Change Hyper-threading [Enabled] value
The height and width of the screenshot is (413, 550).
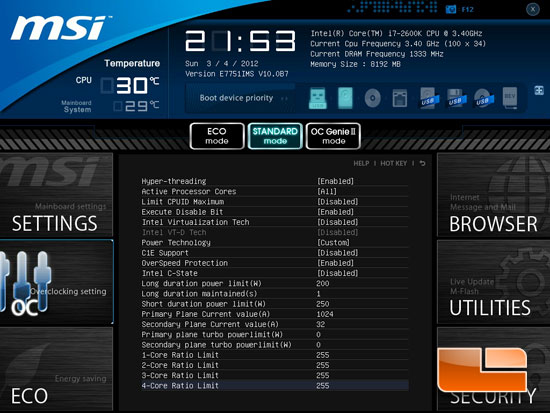click(x=335, y=181)
